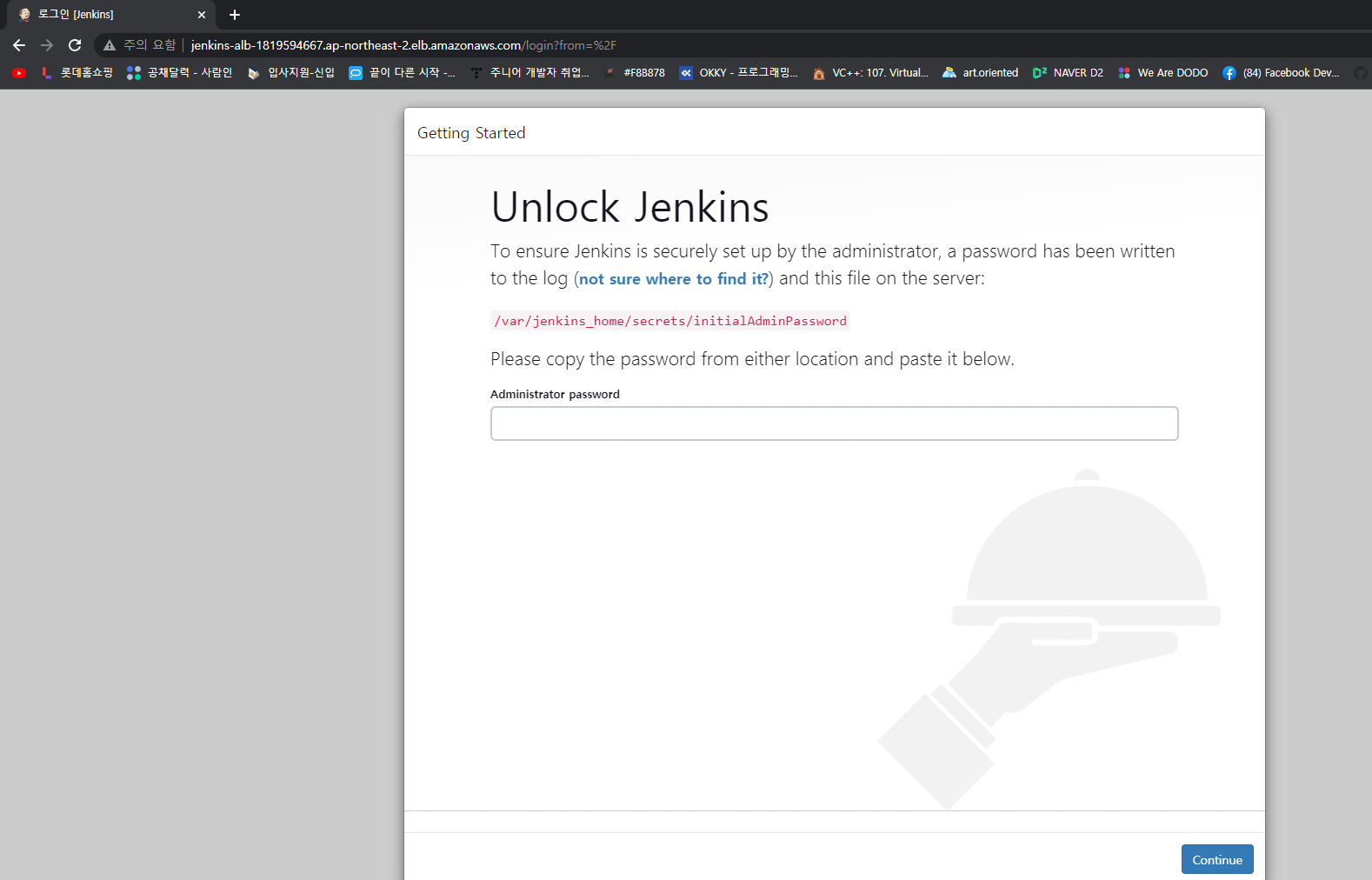Open the OKKY - 프로그래밍 bookmark
Viewport: 1372px width, 880px height.
[738, 73]
